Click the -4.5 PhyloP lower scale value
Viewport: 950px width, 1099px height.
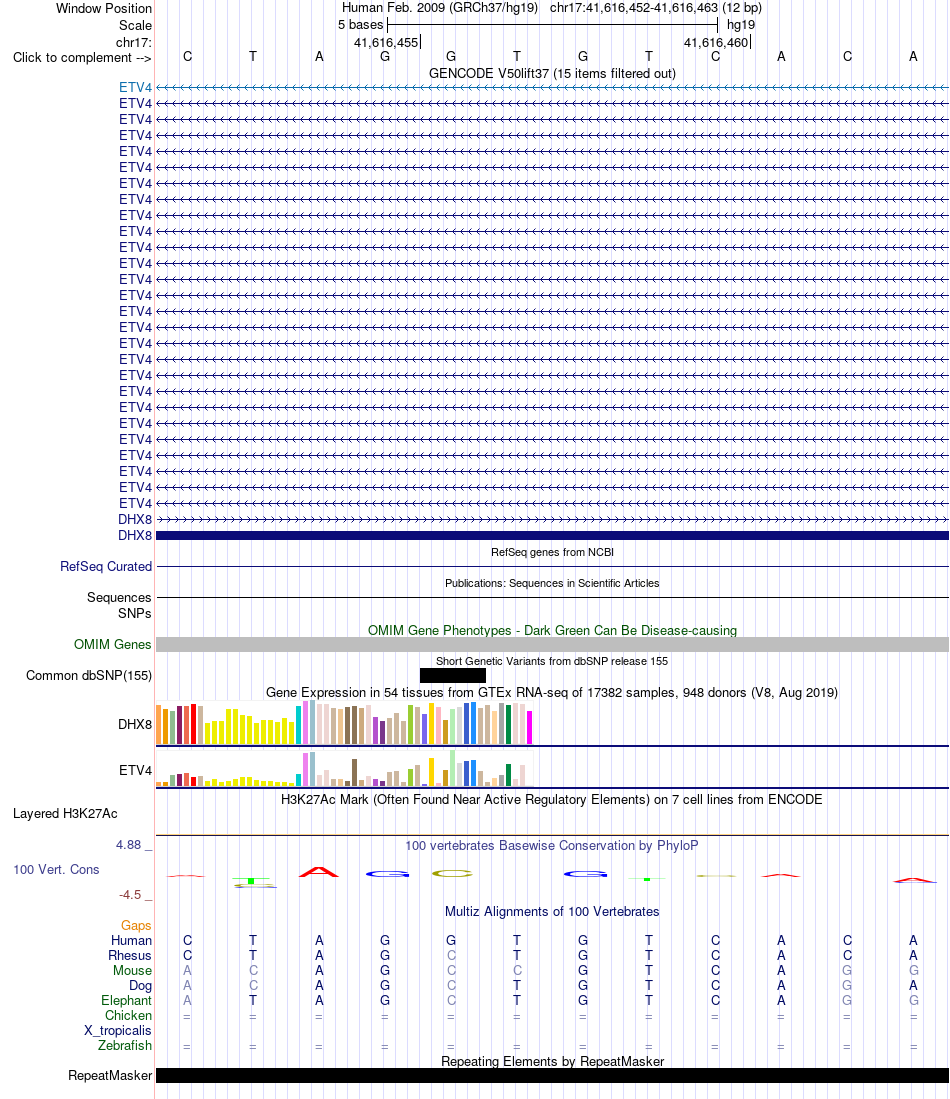(x=130, y=894)
